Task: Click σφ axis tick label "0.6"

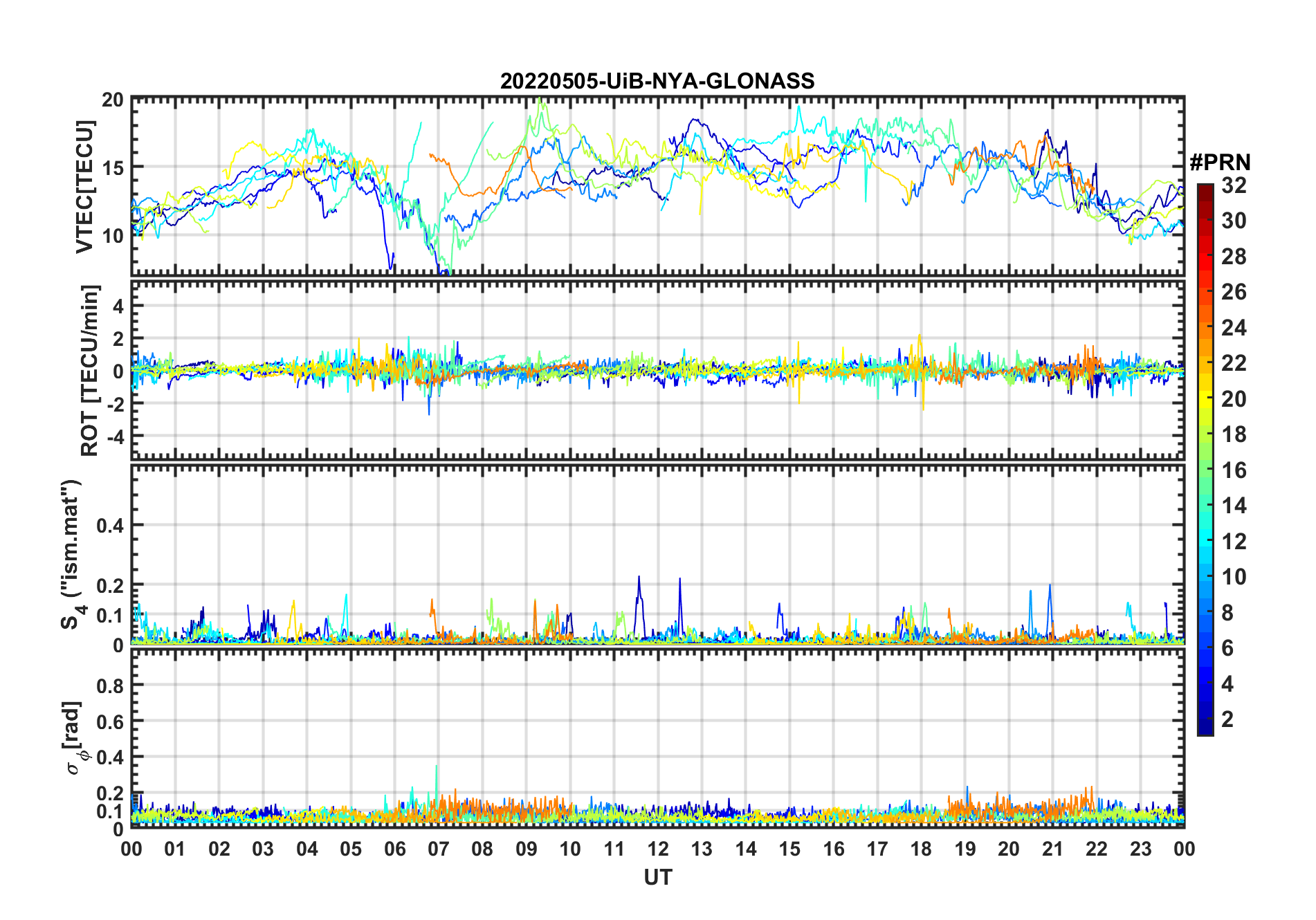Action: pos(111,721)
